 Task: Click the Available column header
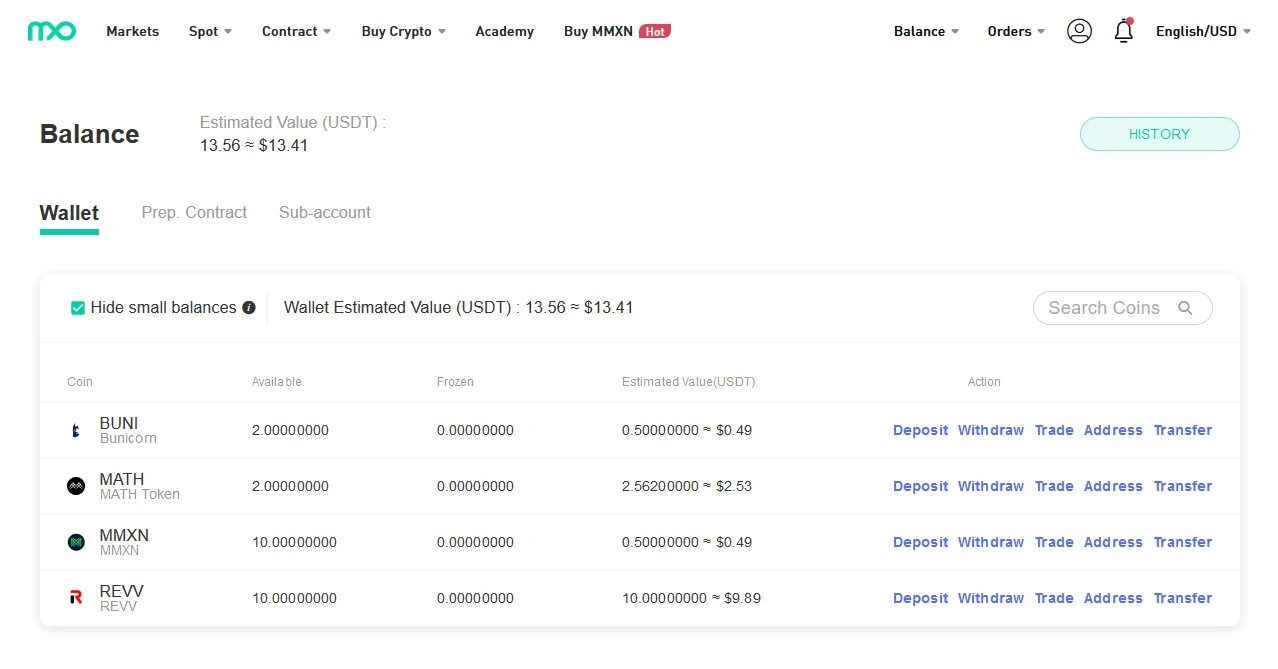(x=277, y=382)
